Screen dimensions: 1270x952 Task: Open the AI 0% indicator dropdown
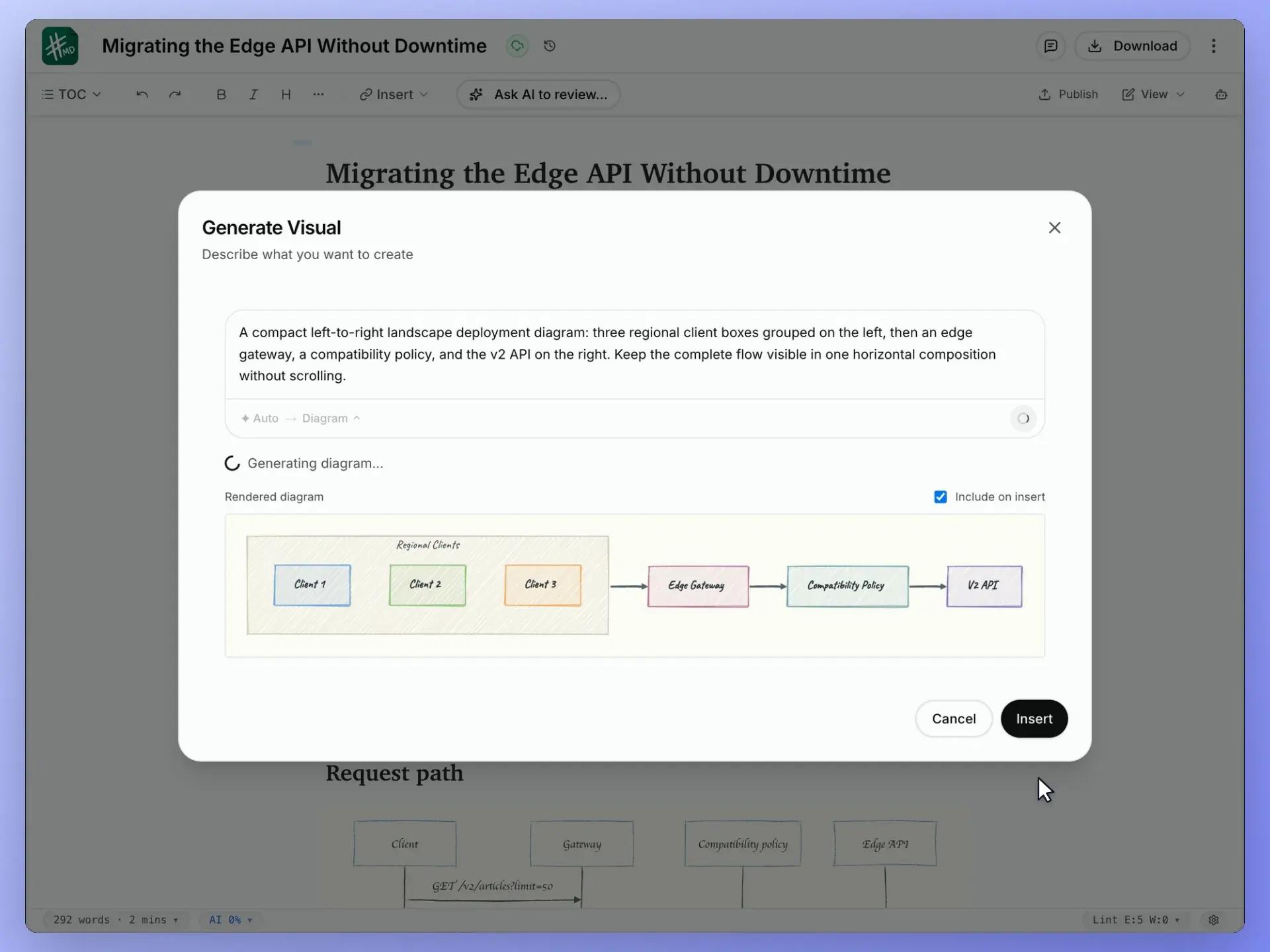(231, 920)
